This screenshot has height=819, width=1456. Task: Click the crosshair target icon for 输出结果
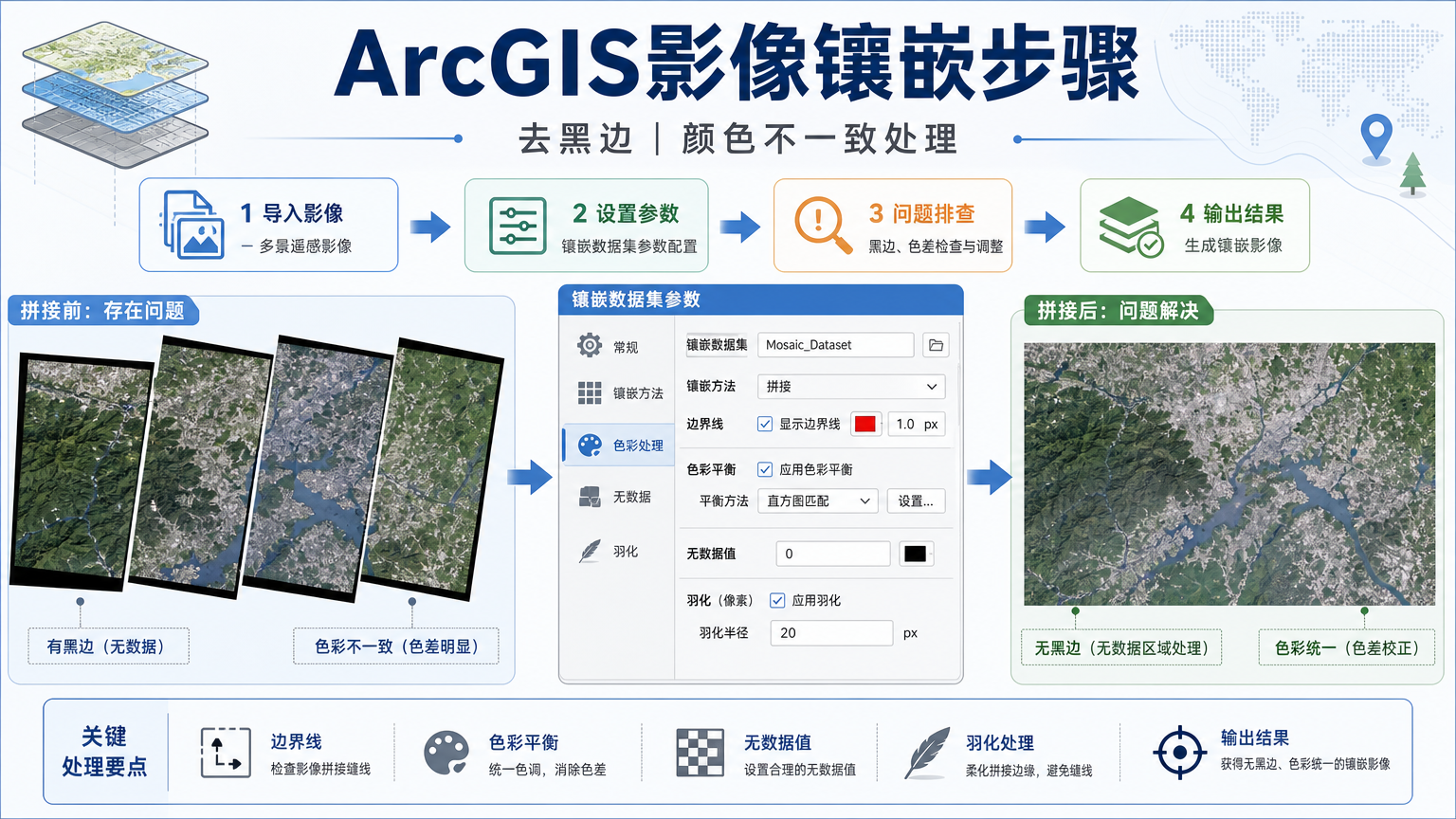[1179, 753]
